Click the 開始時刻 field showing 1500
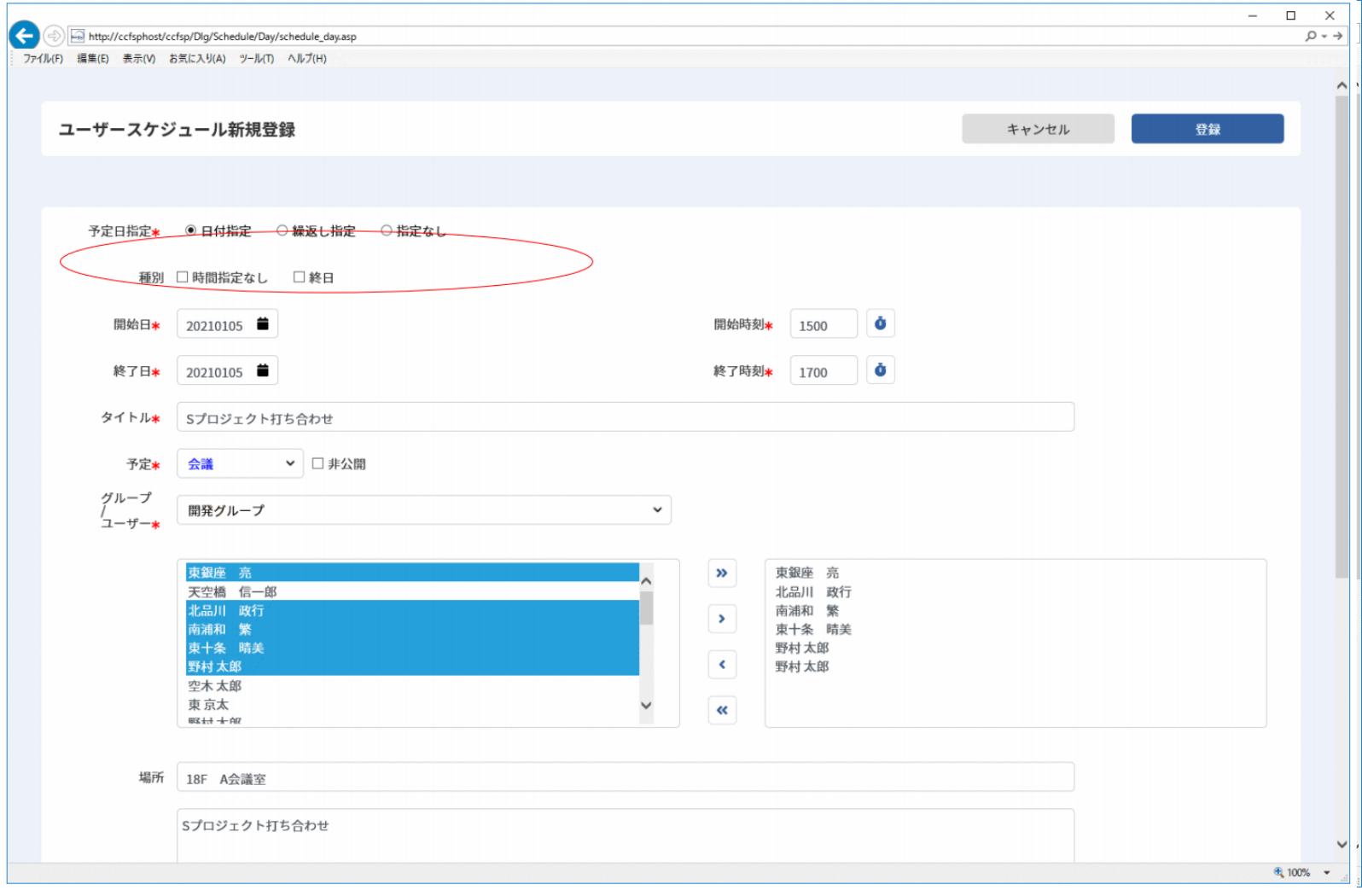Screen dimensions: 1362x896 click(x=824, y=324)
